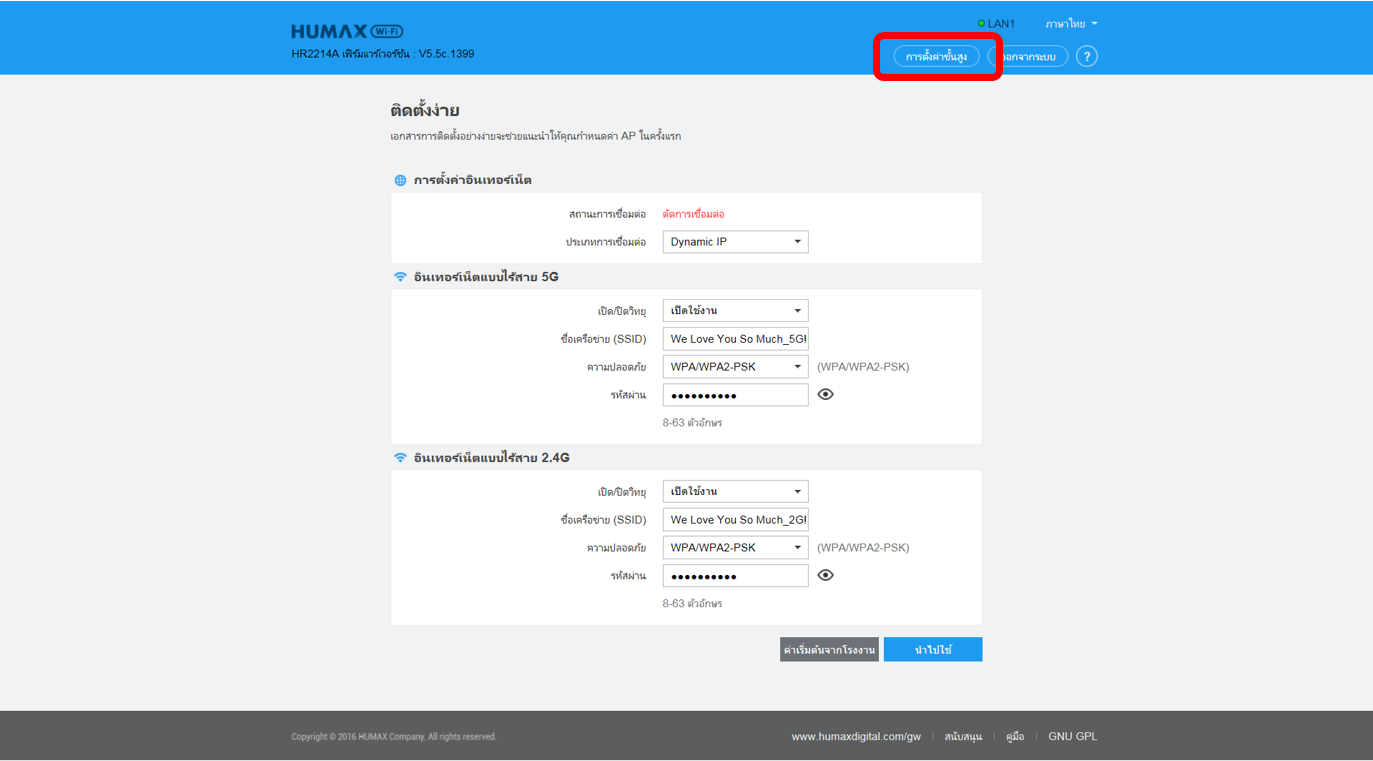Click the HR2214A firmware version text

click(x=383, y=54)
